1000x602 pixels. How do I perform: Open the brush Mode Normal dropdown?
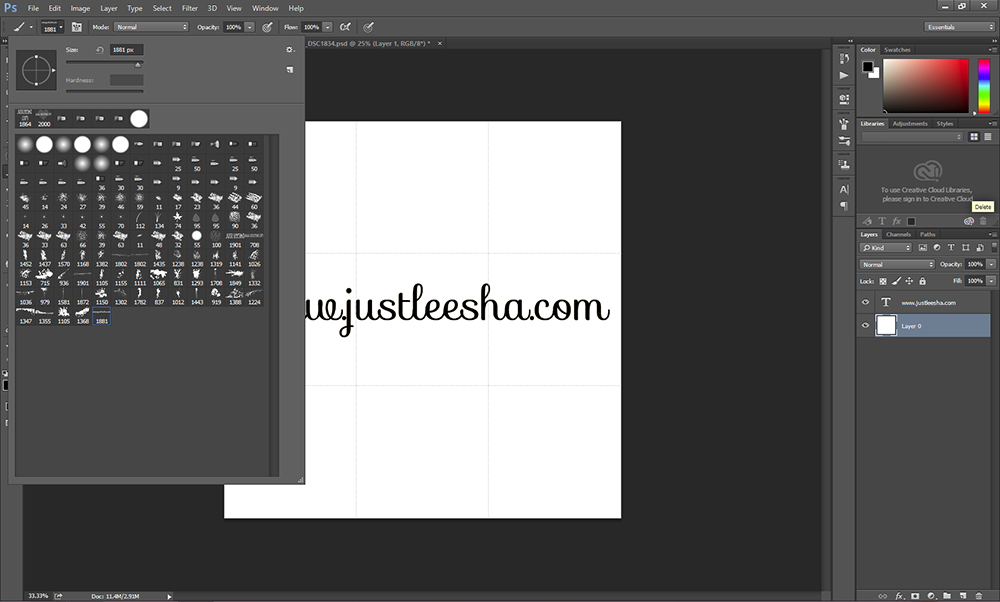click(151, 27)
